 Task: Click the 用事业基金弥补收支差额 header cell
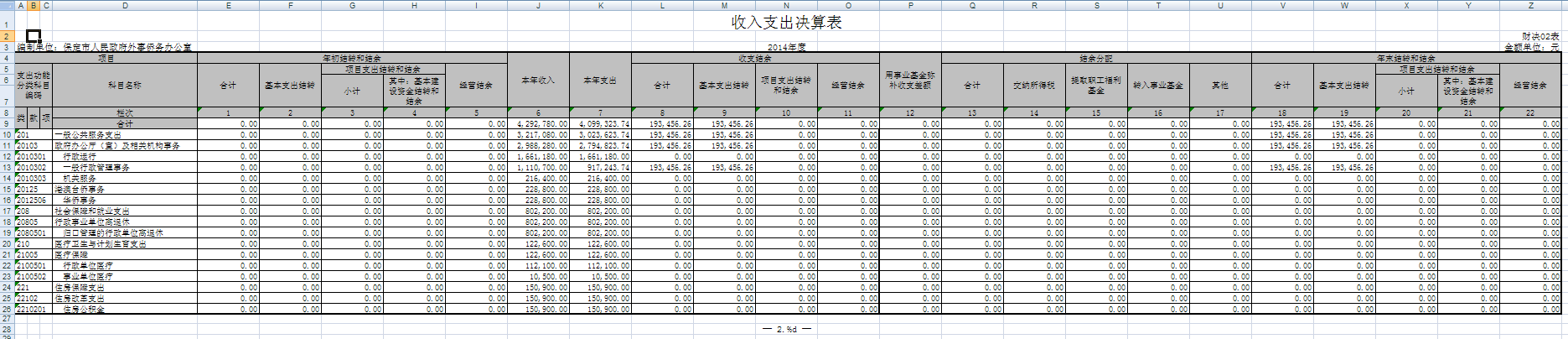tap(910, 81)
